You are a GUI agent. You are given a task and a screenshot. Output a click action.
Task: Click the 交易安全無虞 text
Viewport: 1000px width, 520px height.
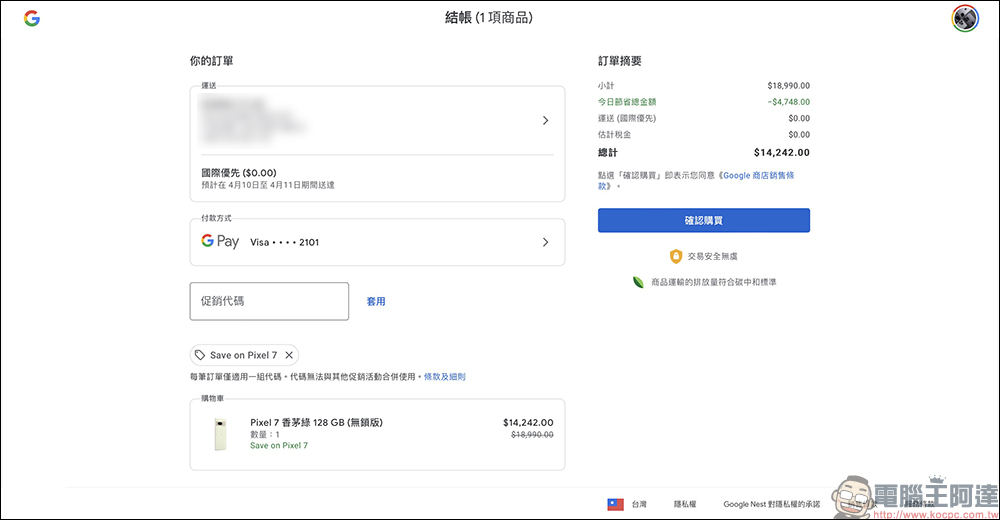(712, 256)
